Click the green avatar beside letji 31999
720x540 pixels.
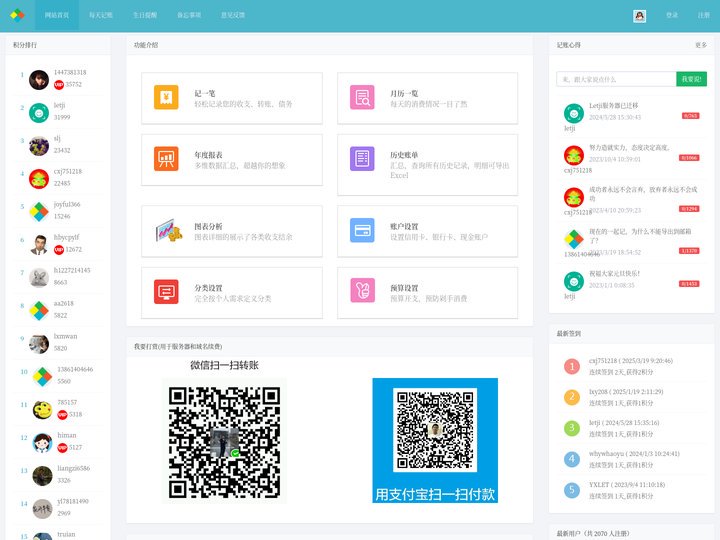tap(39, 113)
